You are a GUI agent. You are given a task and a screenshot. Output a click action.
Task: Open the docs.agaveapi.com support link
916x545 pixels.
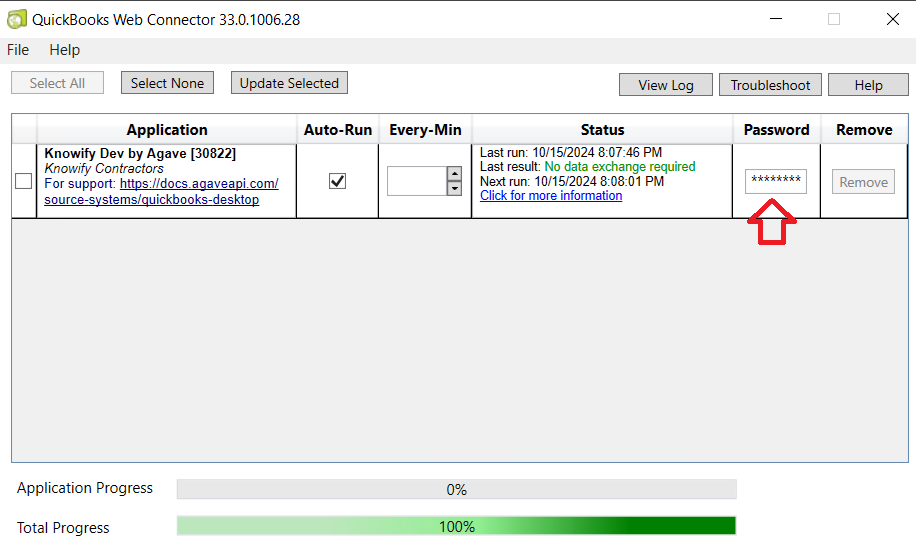coord(161,192)
